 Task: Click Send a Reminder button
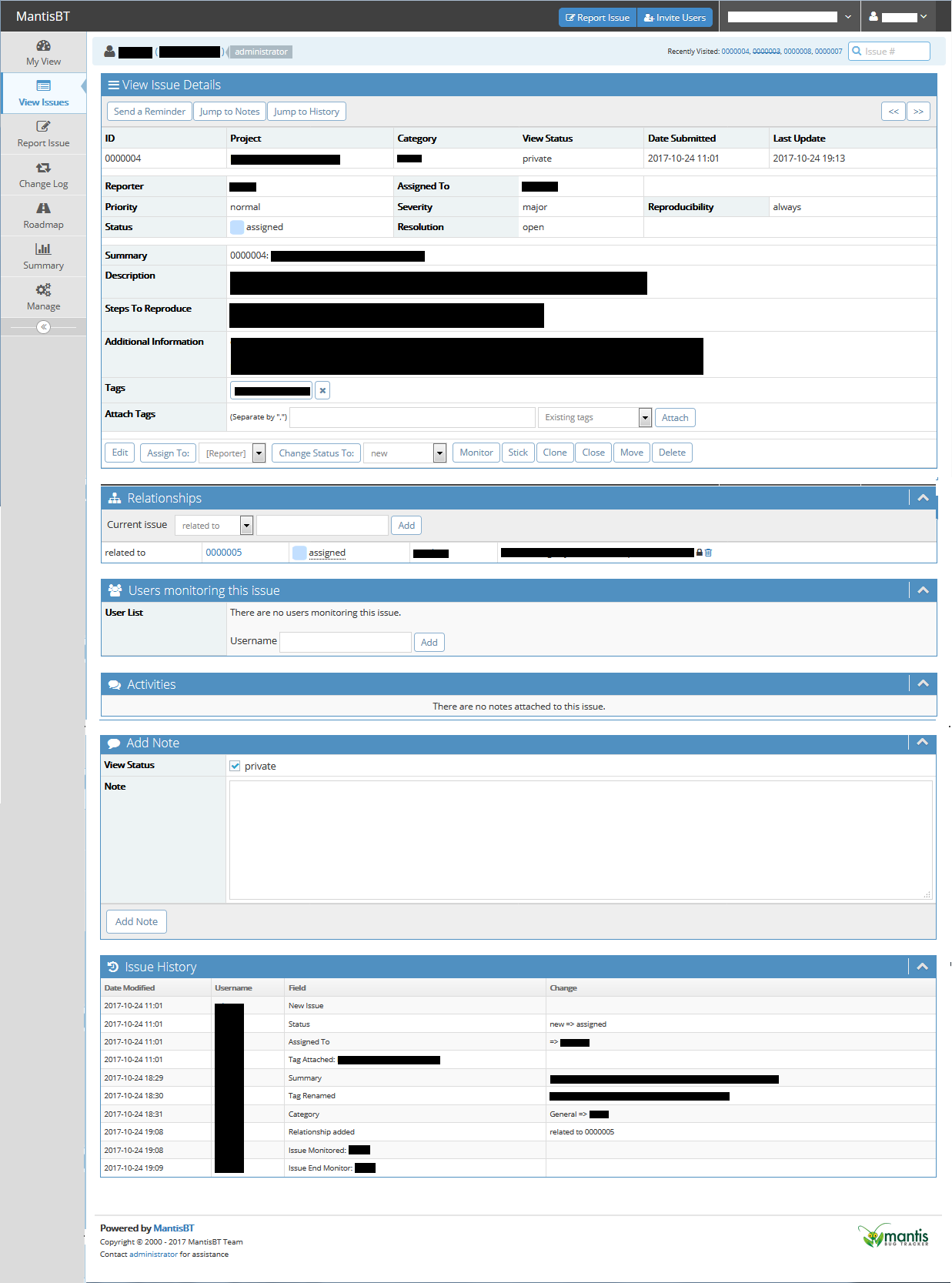coord(149,112)
